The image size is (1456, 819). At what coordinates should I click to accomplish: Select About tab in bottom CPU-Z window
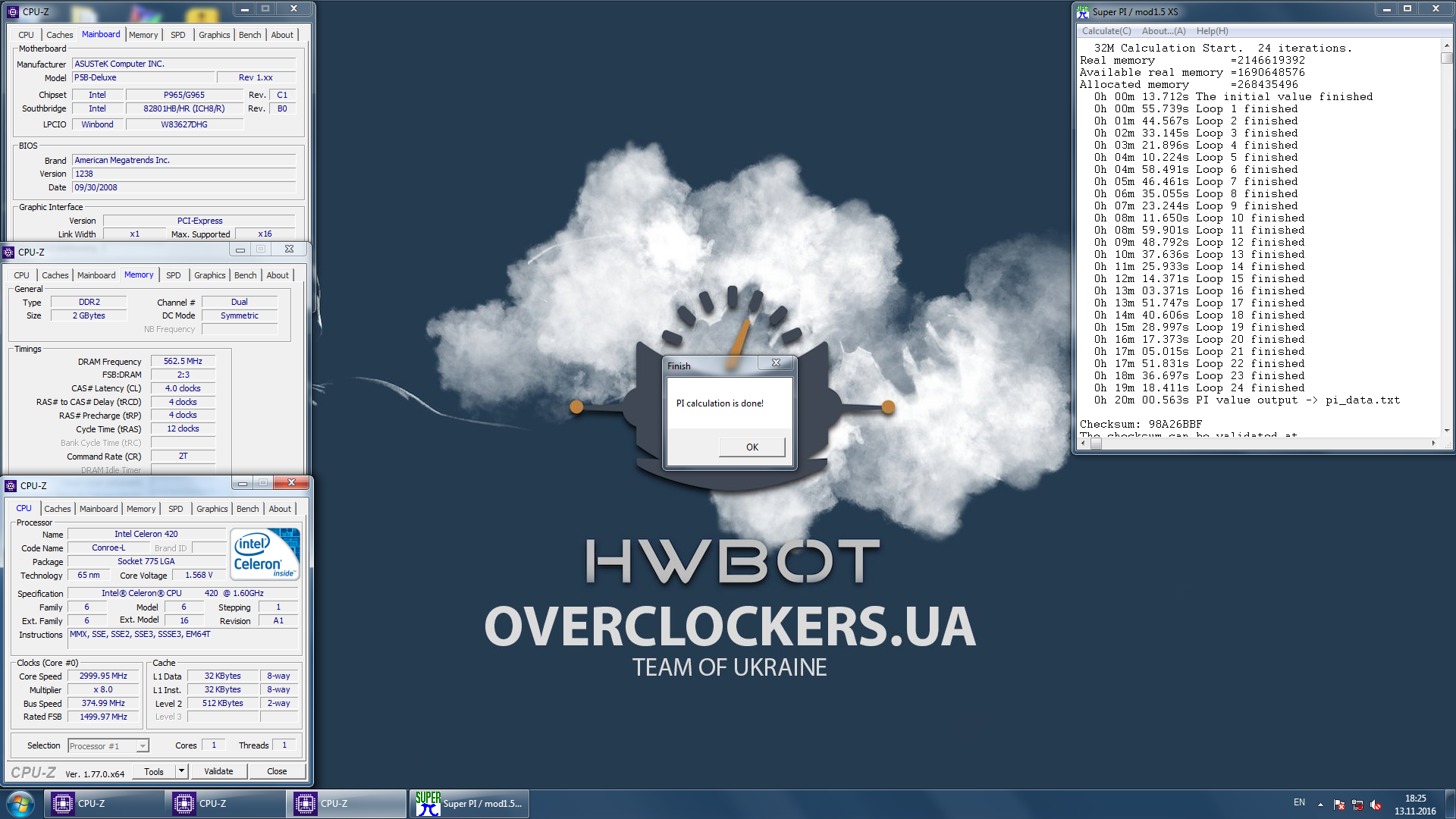(280, 509)
